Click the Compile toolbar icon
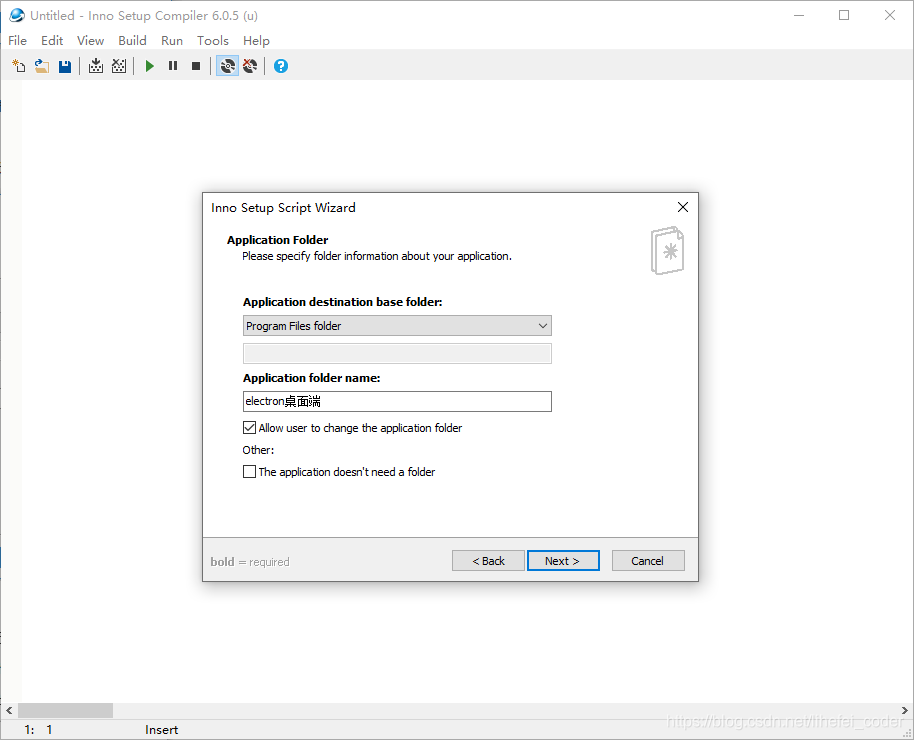This screenshot has width=914, height=740. point(96,66)
